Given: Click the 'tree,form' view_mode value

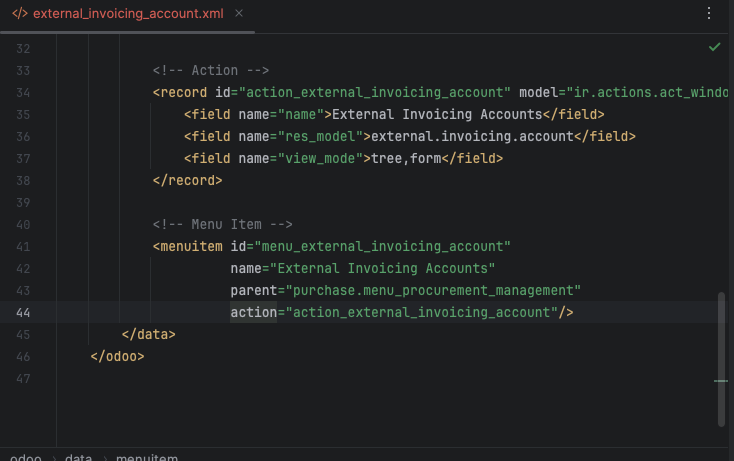Looking at the screenshot, I should [x=406, y=159].
